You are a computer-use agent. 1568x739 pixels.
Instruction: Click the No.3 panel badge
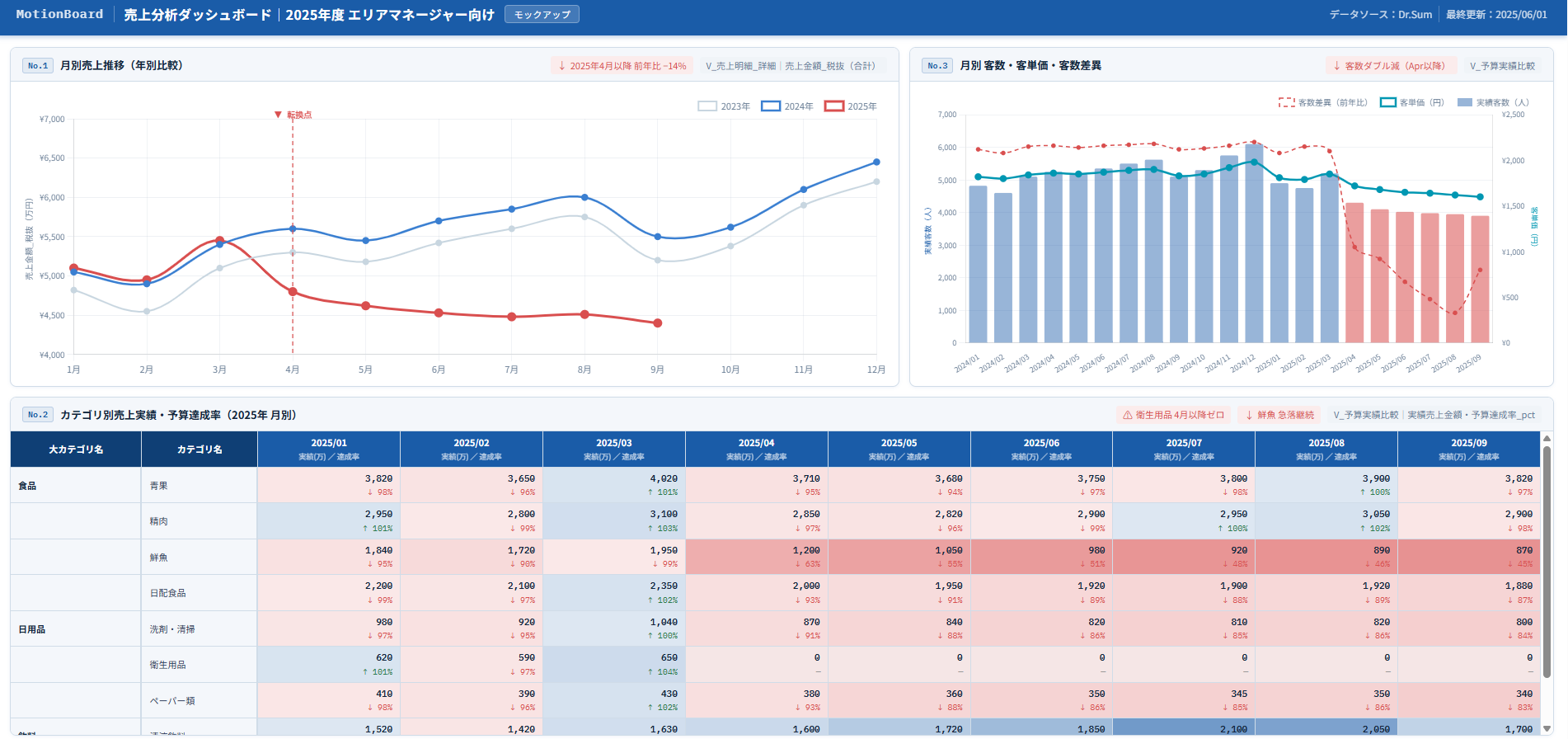[x=937, y=66]
